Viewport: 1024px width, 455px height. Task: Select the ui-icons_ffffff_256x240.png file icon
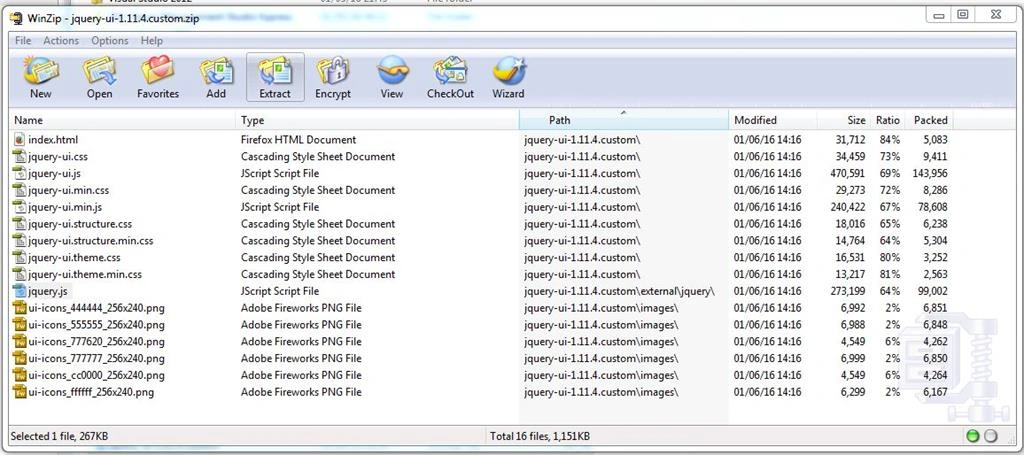[x=19, y=392]
